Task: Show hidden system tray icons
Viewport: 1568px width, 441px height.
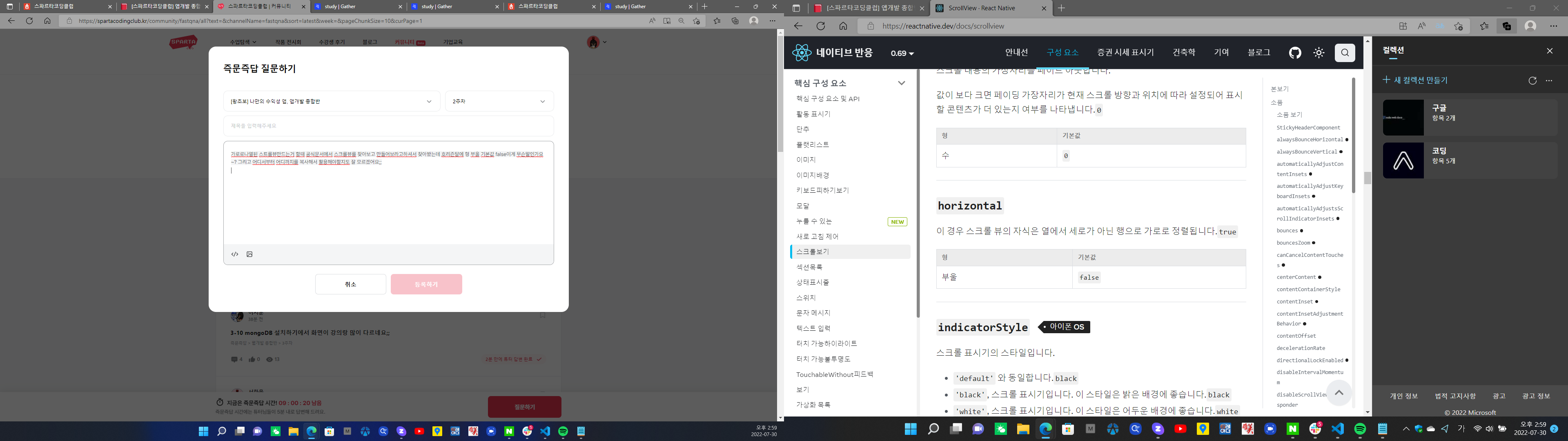Action: pos(1406,430)
